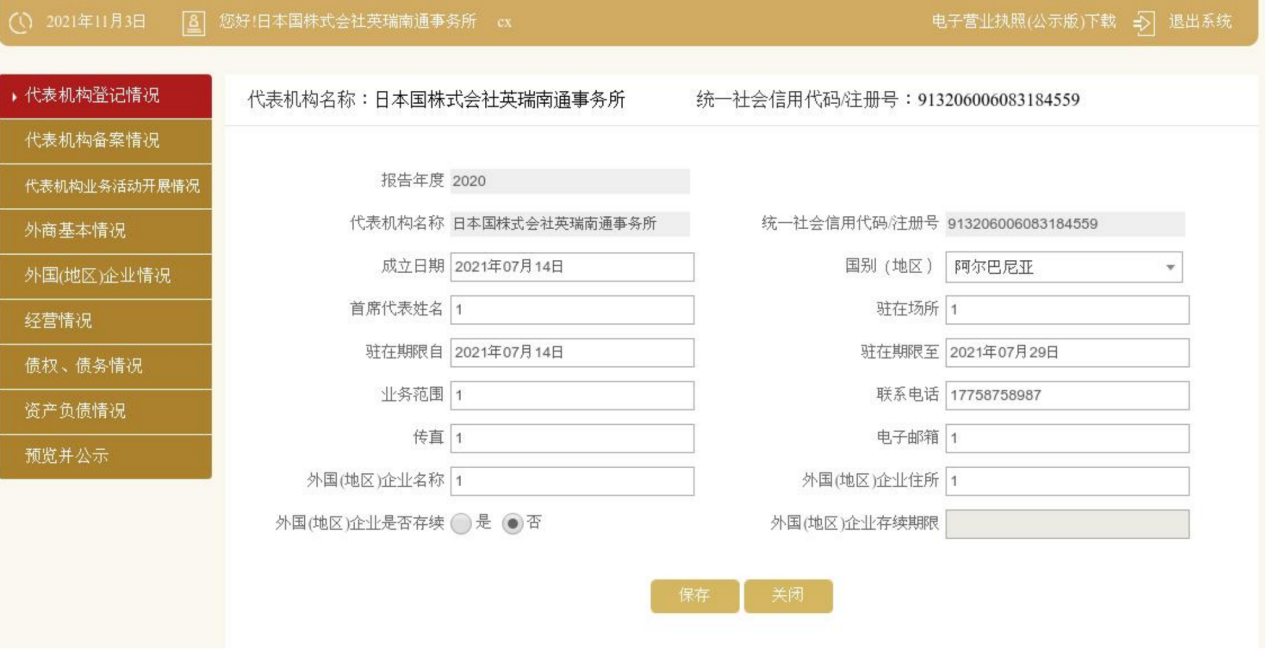Select 资产负债情况 menu item
Image resolution: width=1267 pixels, height=655 pixels.
coord(106,411)
